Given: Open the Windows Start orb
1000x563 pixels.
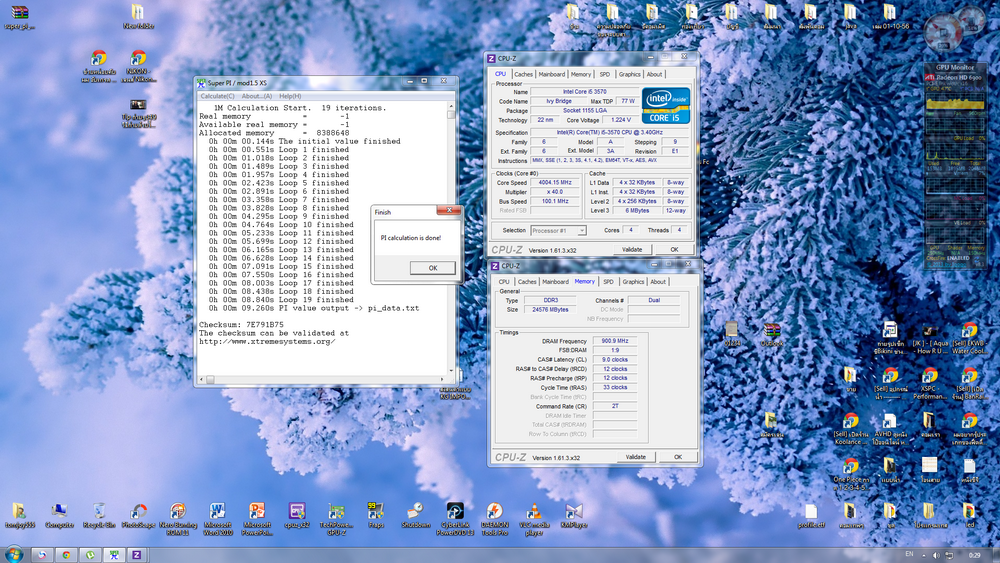Looking at the screenshot, I should tap(14, 554).
